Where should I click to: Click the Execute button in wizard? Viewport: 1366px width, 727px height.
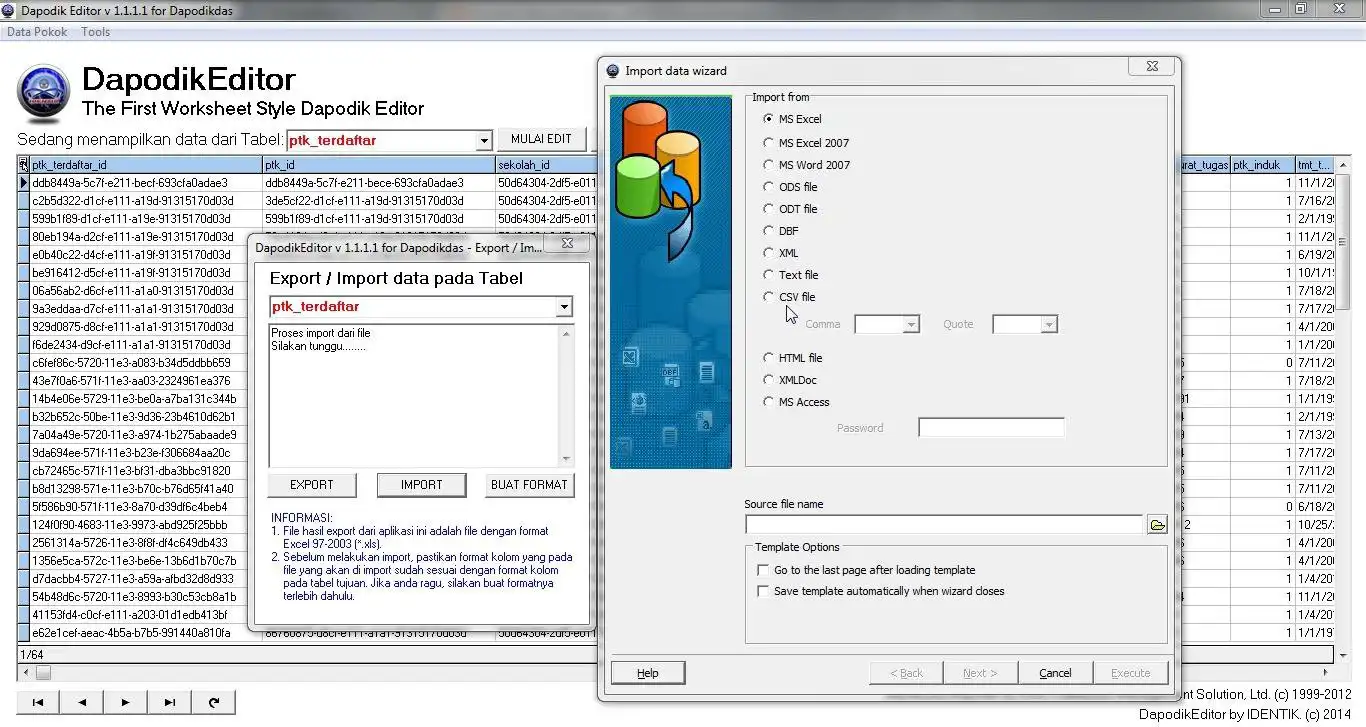tap(1131, 673)
